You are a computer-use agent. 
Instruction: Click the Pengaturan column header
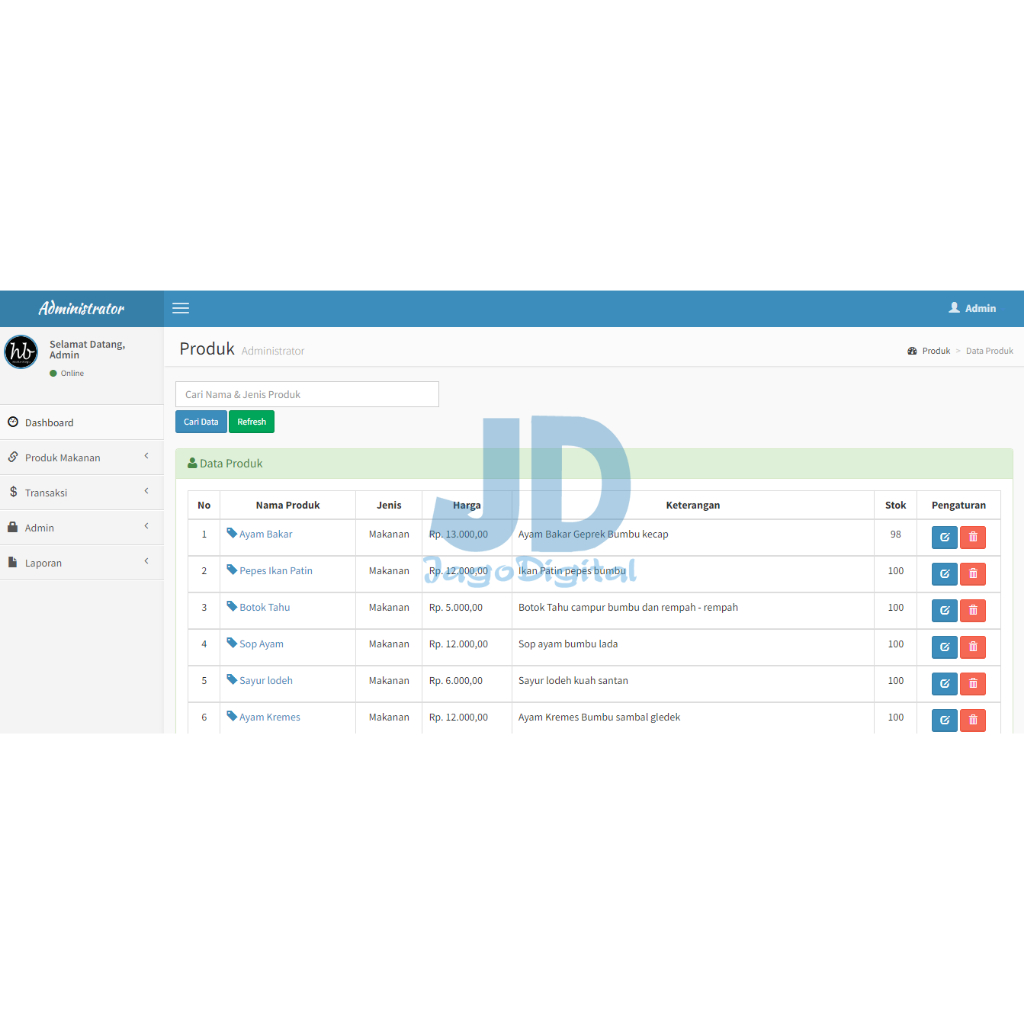(959, 505)
